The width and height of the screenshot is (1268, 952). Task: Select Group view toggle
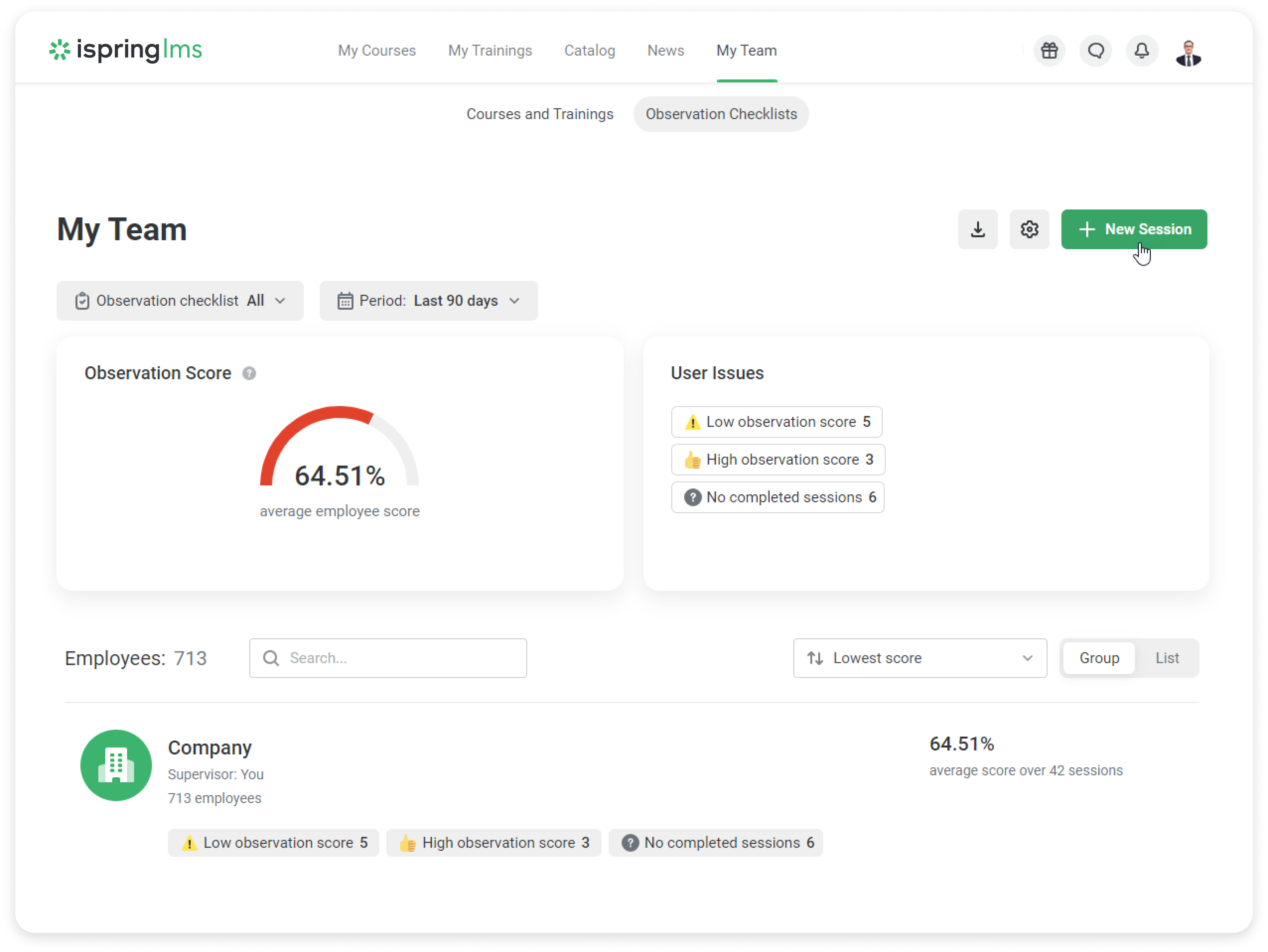tap(1099, 658)
